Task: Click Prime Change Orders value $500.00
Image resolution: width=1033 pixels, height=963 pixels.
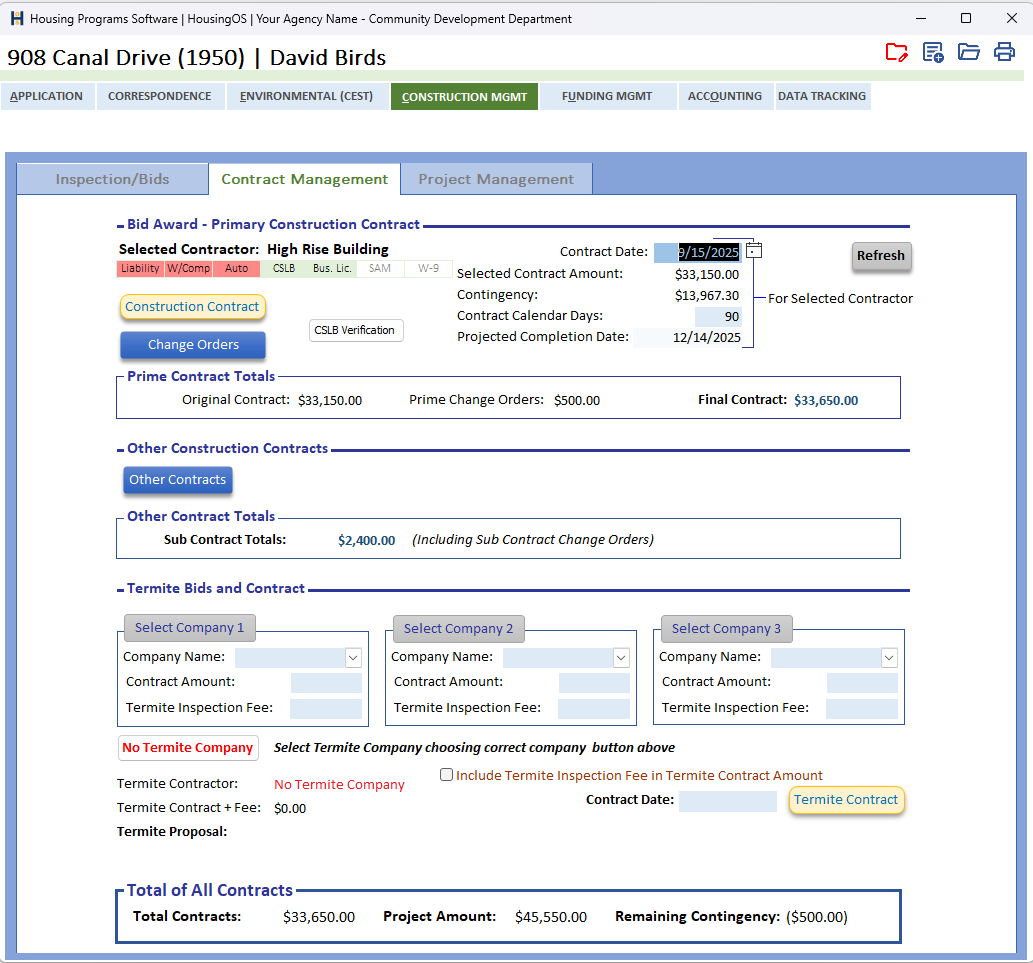Action: tap(577, 400)
